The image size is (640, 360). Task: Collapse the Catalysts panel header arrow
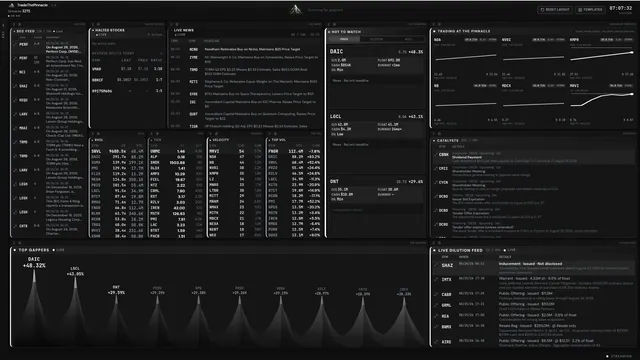click(434, 140)
